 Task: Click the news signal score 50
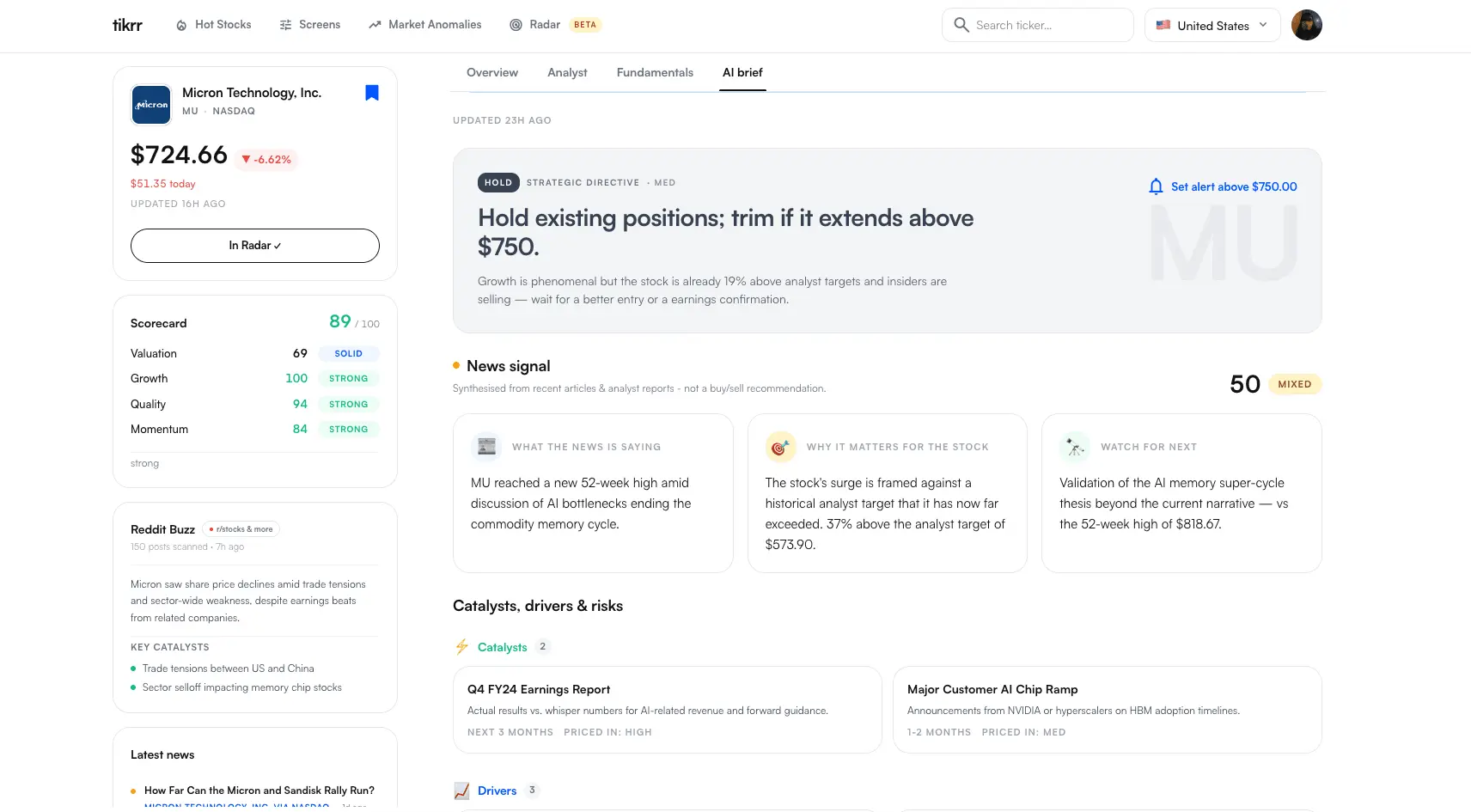tap(1245, 384)
